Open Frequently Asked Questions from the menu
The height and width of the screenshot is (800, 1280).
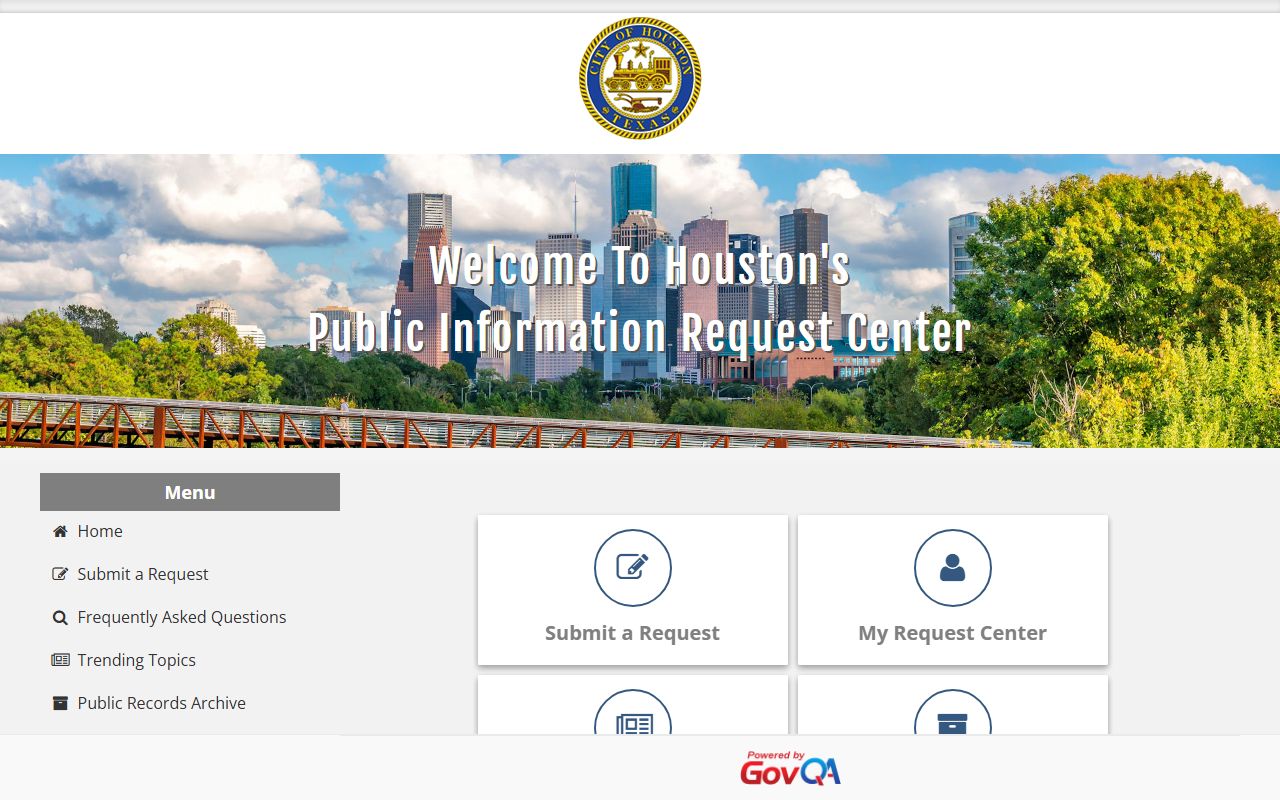(x=182, y=617)
